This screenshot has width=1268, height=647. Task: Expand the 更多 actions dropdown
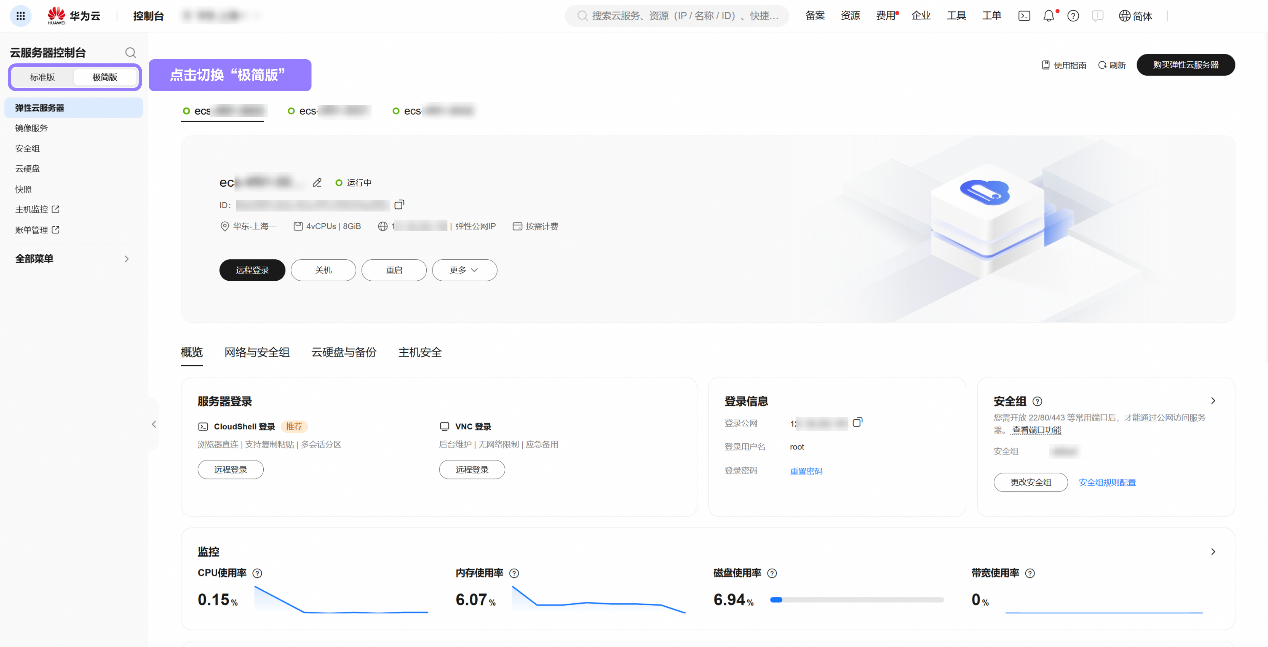pos(464,270)
